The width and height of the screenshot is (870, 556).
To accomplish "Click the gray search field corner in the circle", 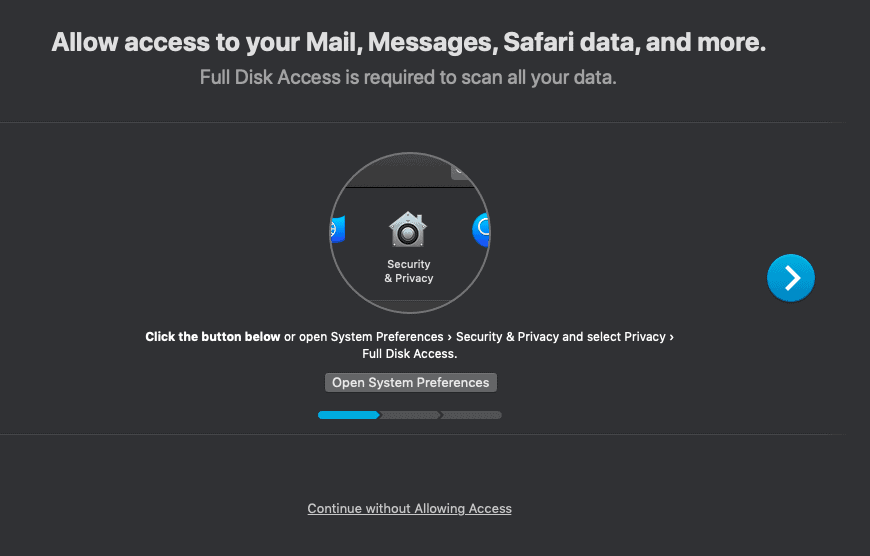I will tap(461, 170).
